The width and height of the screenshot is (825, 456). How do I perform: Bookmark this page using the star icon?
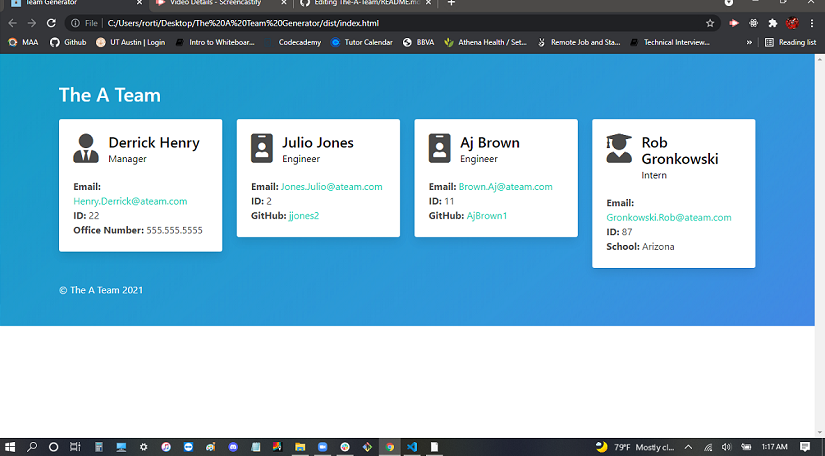(710, 23)
